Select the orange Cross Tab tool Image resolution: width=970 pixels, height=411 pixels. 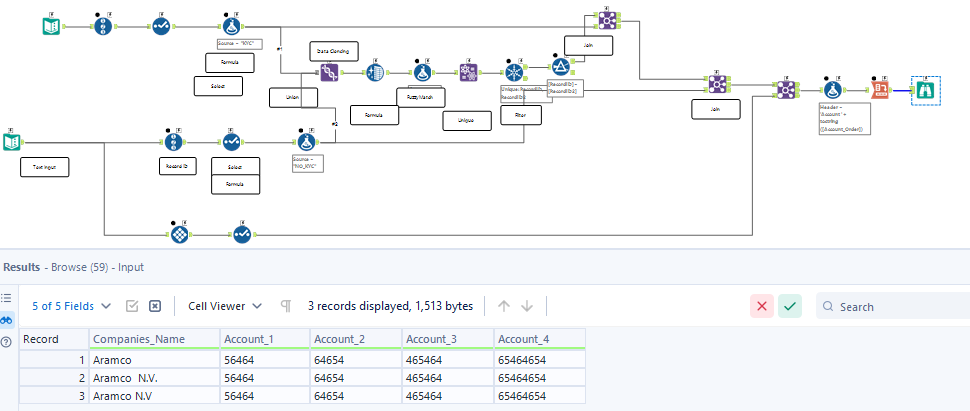coord(880,90)
